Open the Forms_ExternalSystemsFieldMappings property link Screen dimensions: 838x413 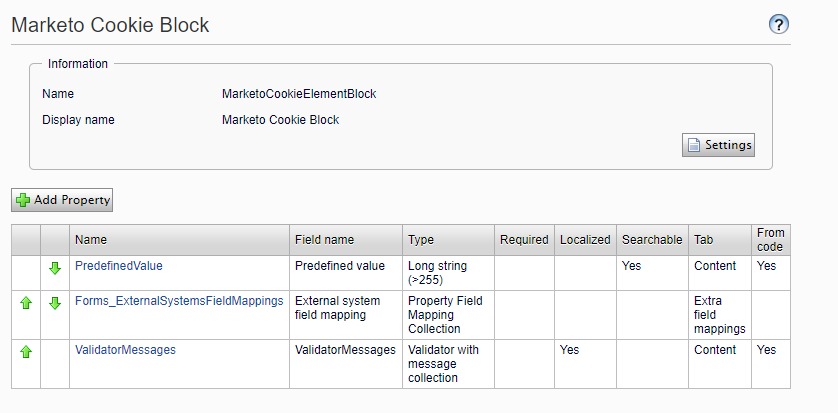(x=179, y=301)
